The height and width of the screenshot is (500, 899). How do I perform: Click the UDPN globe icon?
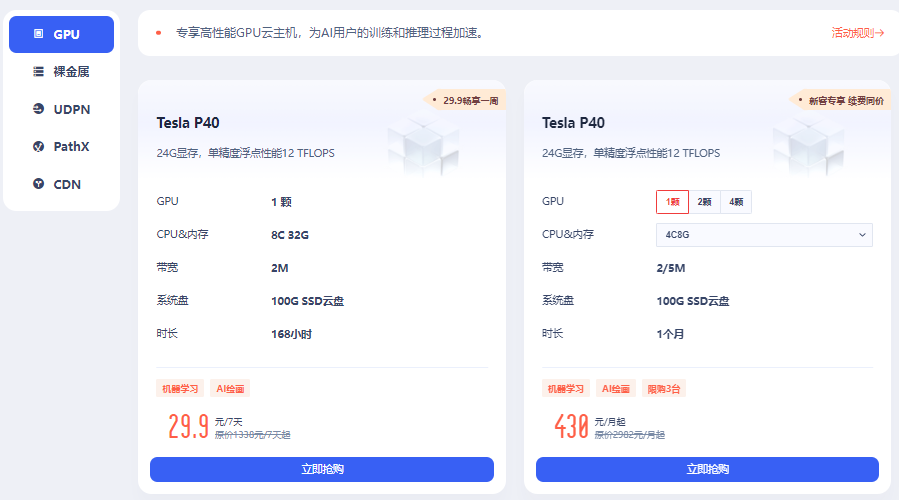(38, 109)
